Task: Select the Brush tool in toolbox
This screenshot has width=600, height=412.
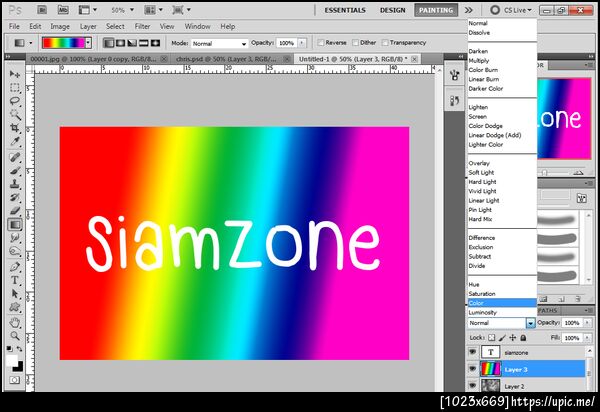Action: pyautogui.click(x=15, y=171)
